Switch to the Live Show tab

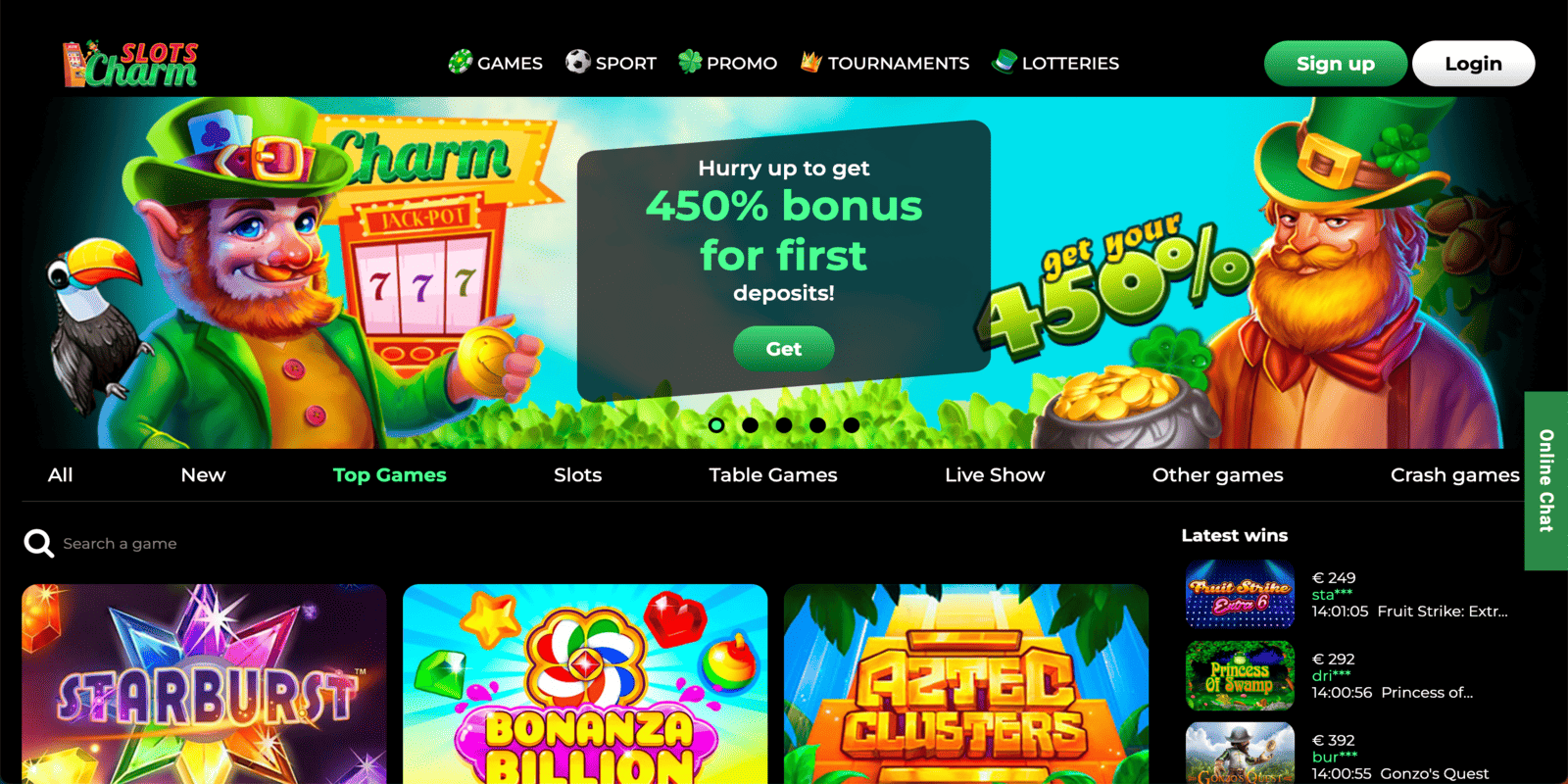click(x=995, y=475)
